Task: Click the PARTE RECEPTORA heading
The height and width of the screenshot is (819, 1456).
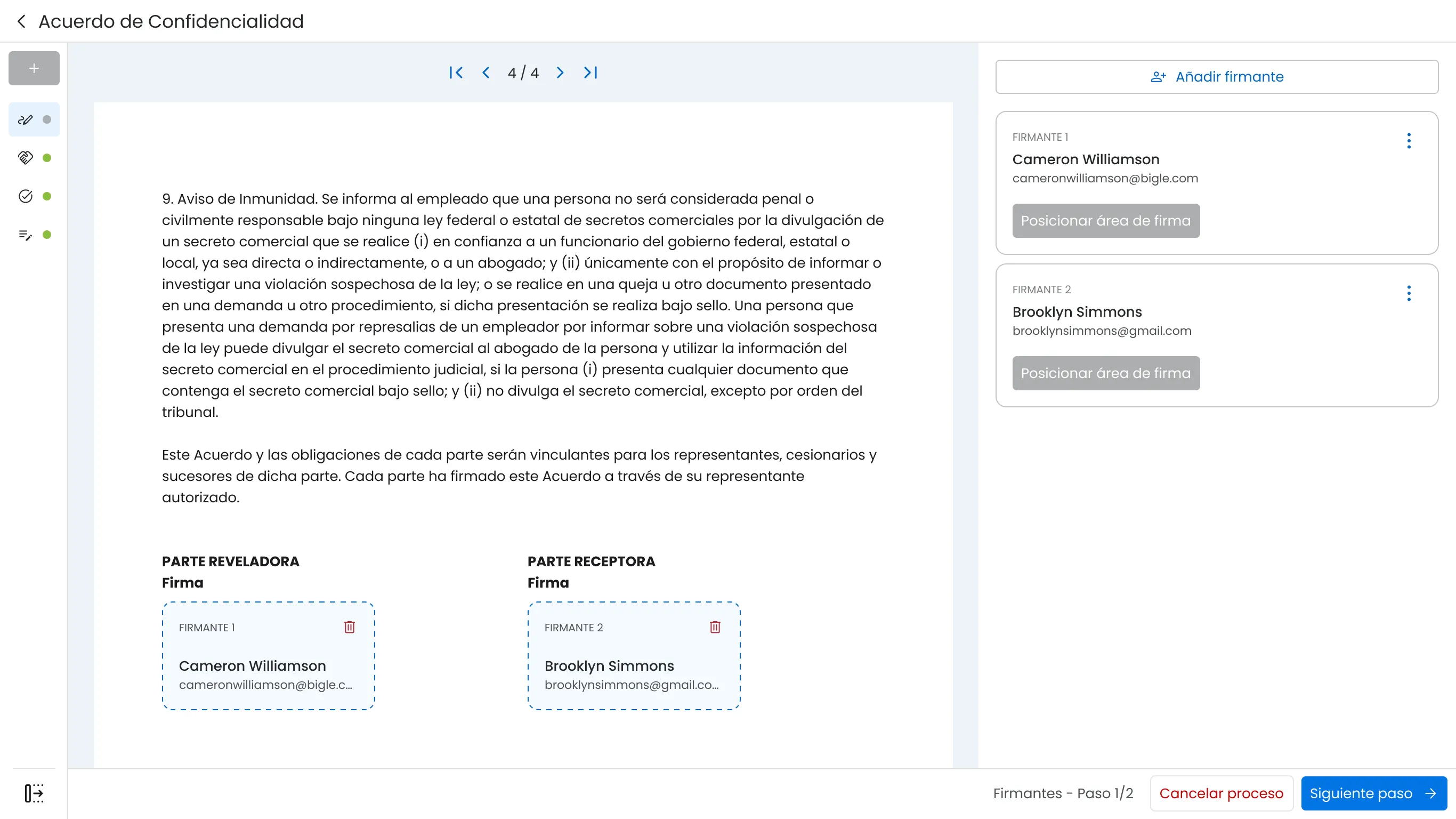Action: pyautogui.click(x=591, y=561)
